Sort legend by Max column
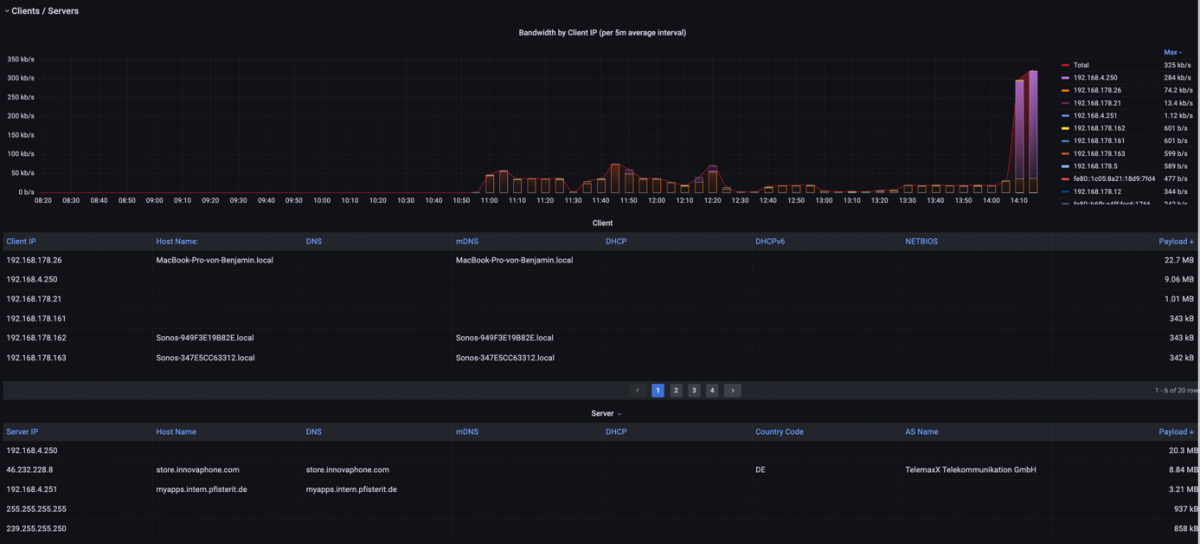This screenshot has height=544, width=1200. tap(1172, 52)
